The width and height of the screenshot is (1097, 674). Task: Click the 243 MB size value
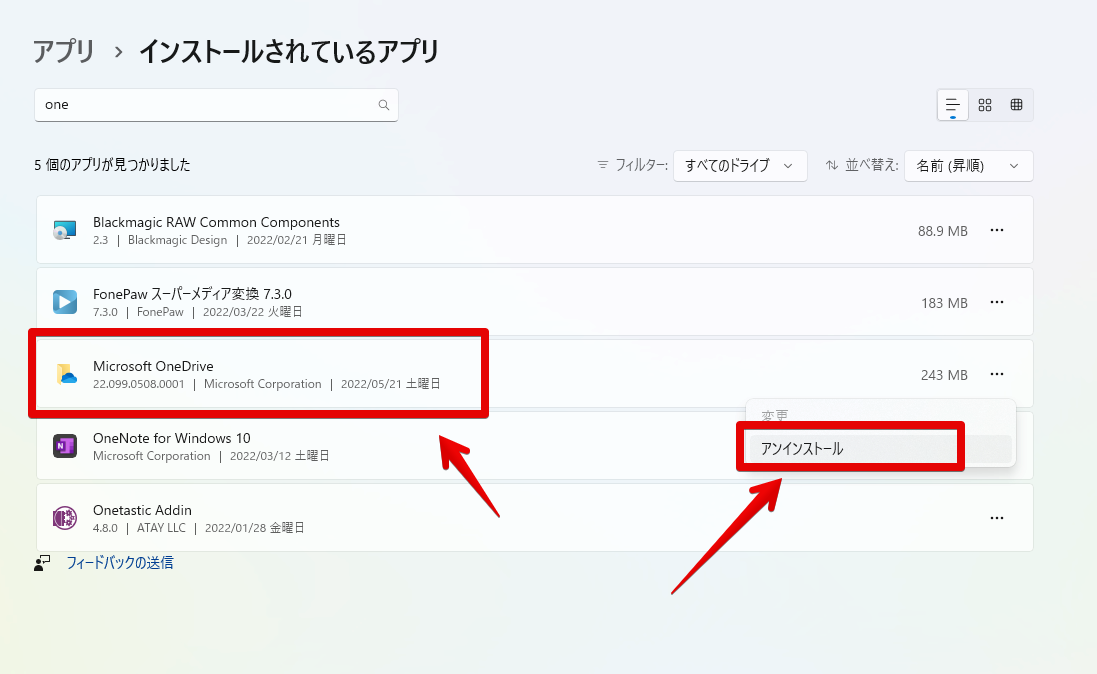click(x=944, y=375)
